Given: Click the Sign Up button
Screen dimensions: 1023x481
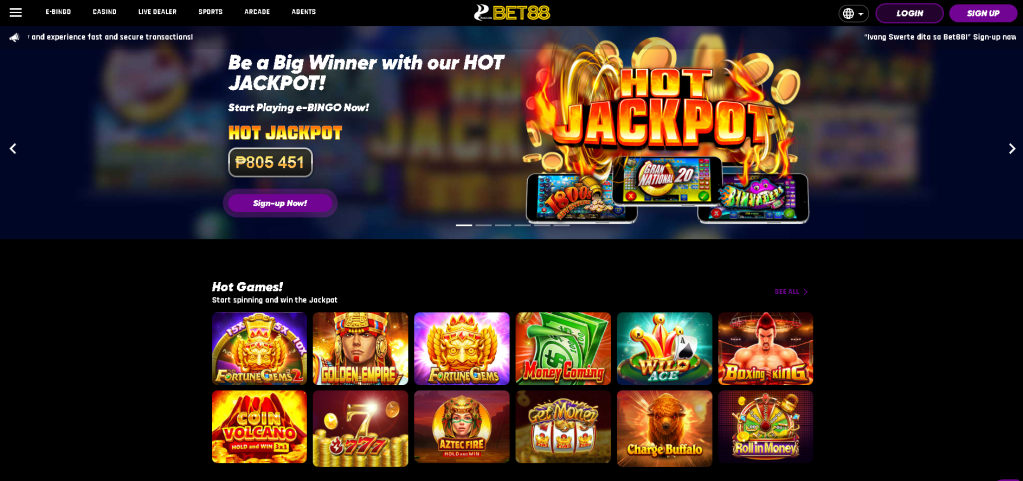Looking at the screenshot, I should click(x=983, y=13).
